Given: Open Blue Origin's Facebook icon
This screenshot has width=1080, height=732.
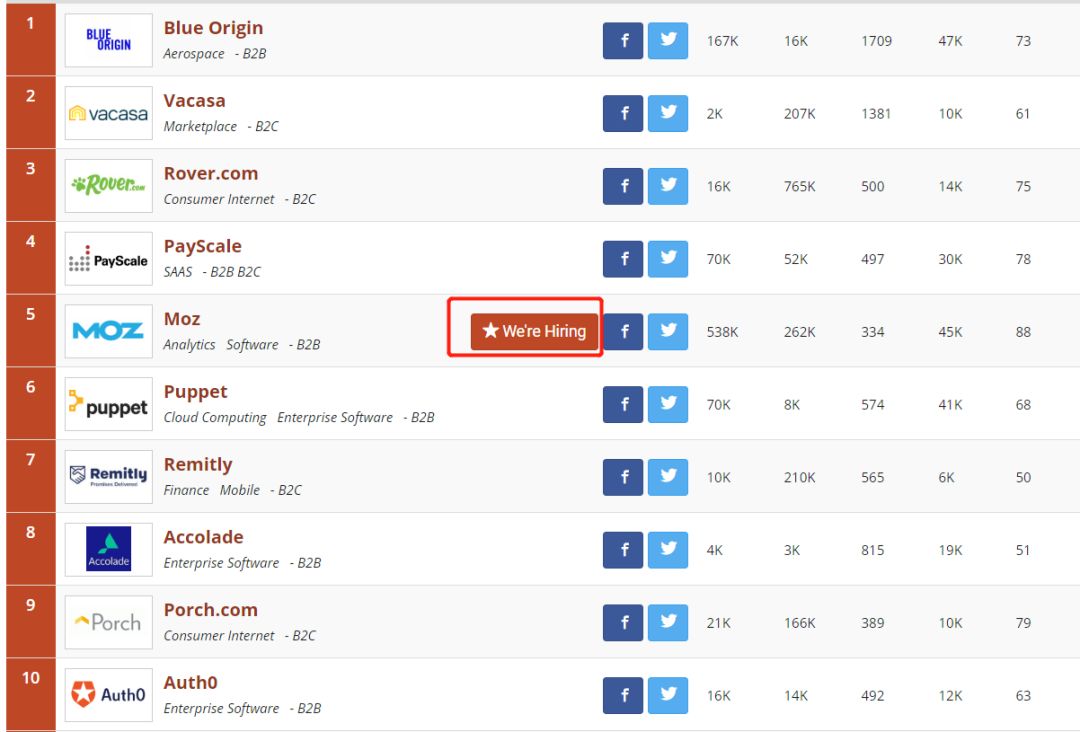Looking at the screenshot, I should [x=623, y=41].
